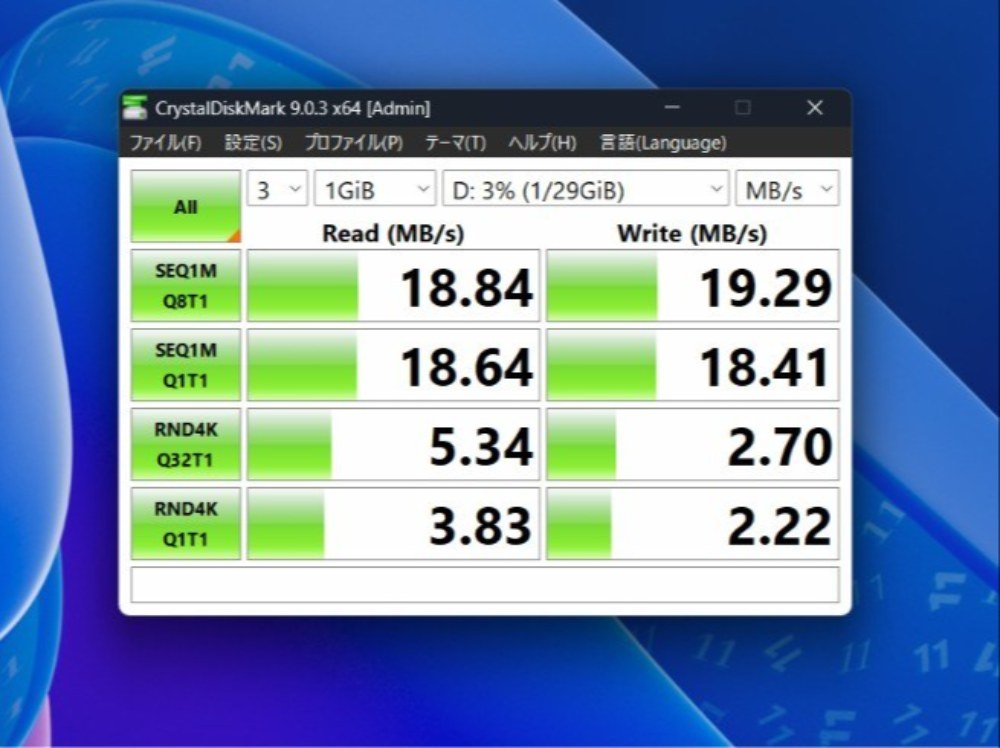
Task: Click the 2.22 RND4K Q1T1 write result
Action: pyautogui.click(x=693, y=524)
